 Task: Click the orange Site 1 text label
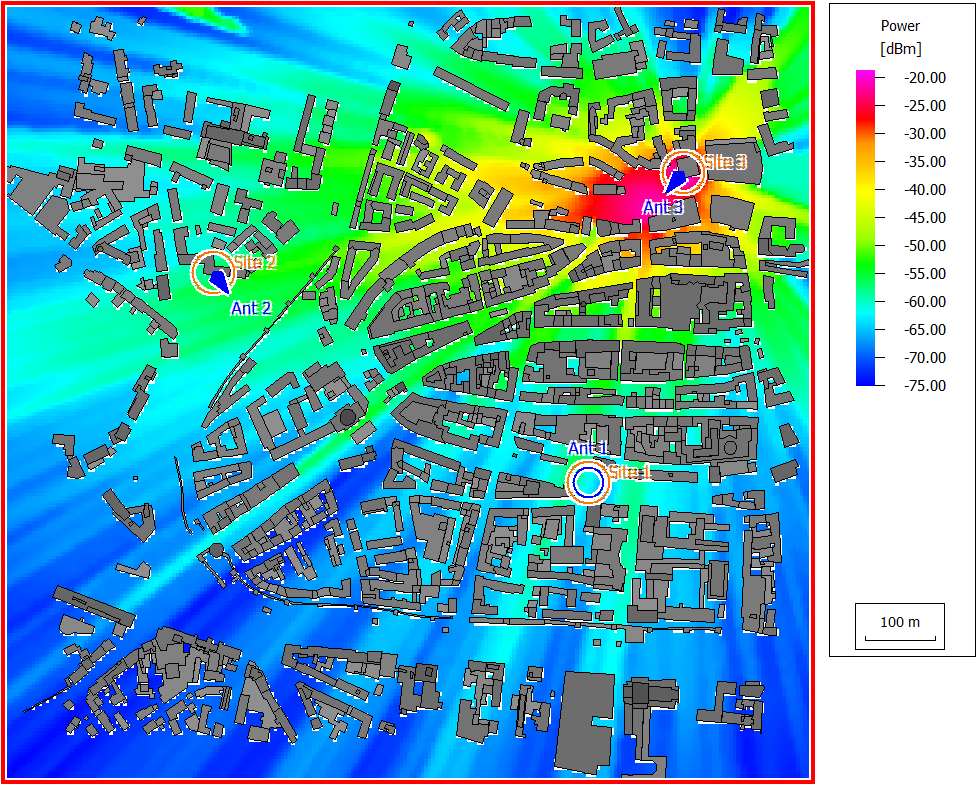[629, 472]
